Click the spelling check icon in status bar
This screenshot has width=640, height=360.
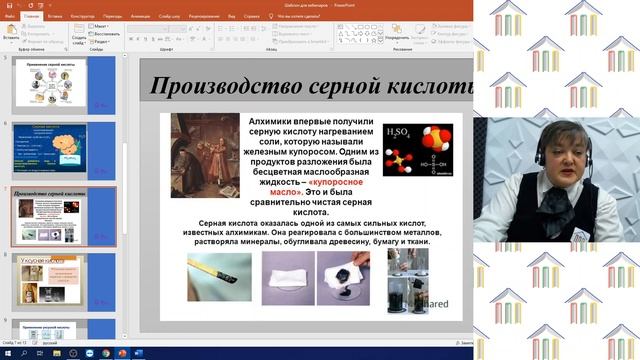[x=35, y=343]
